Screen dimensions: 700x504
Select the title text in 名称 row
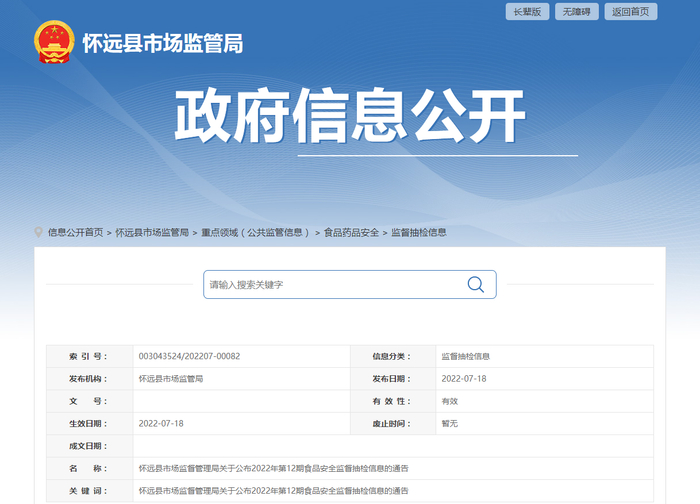273,468
